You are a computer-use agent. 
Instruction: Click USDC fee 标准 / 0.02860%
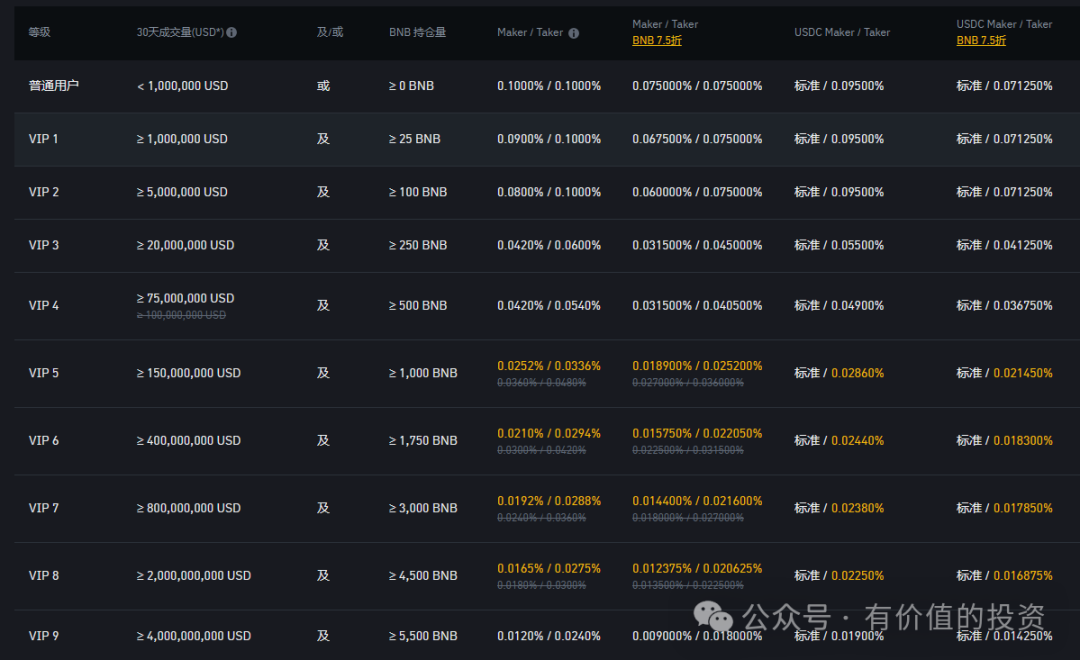click(x=839, y=373)
